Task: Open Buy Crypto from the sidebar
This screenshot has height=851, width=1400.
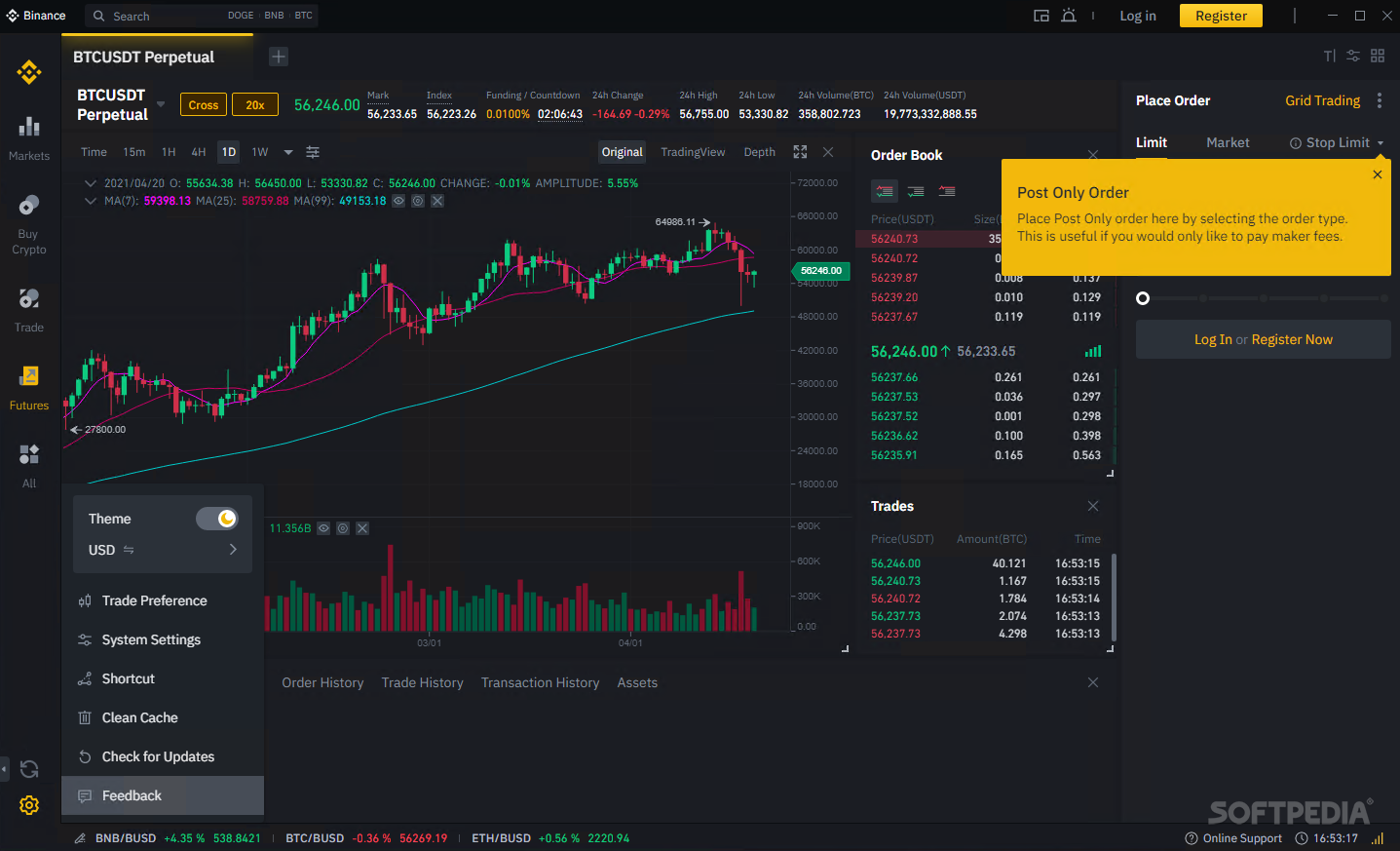Action: tap(29, 224)
